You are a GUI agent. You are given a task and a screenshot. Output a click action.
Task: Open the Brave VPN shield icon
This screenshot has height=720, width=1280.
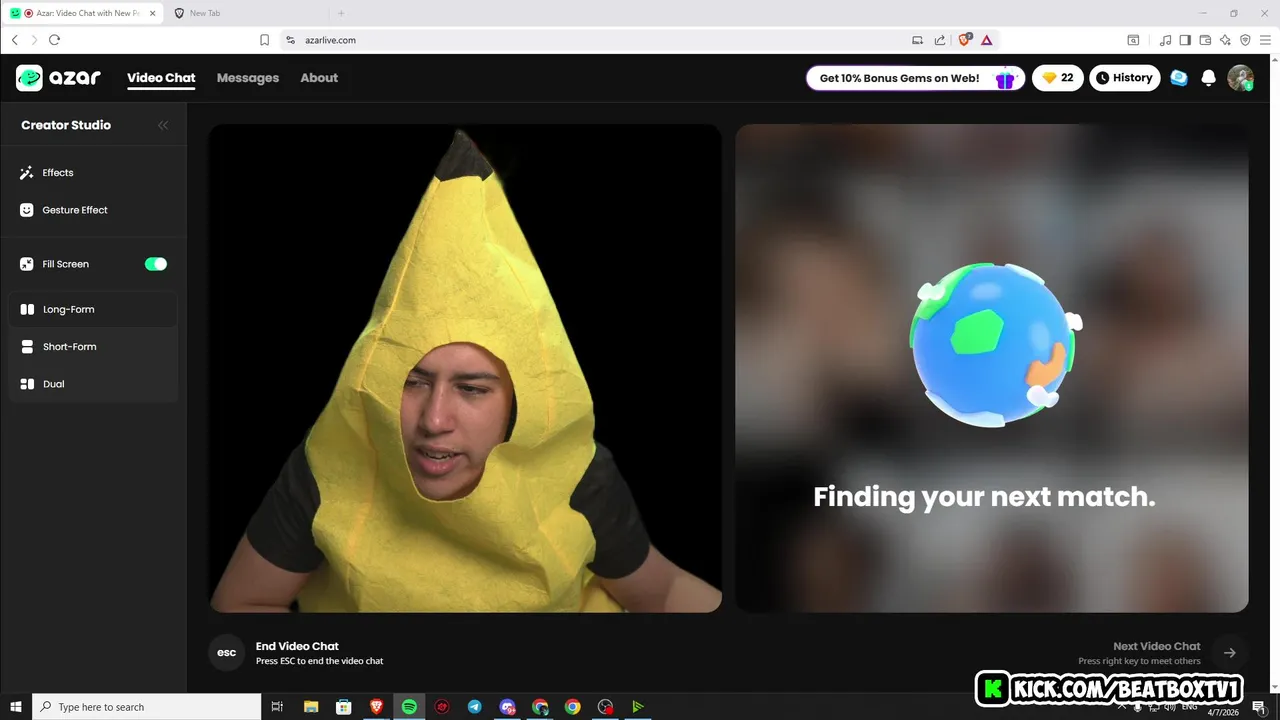click(1245, 40)
